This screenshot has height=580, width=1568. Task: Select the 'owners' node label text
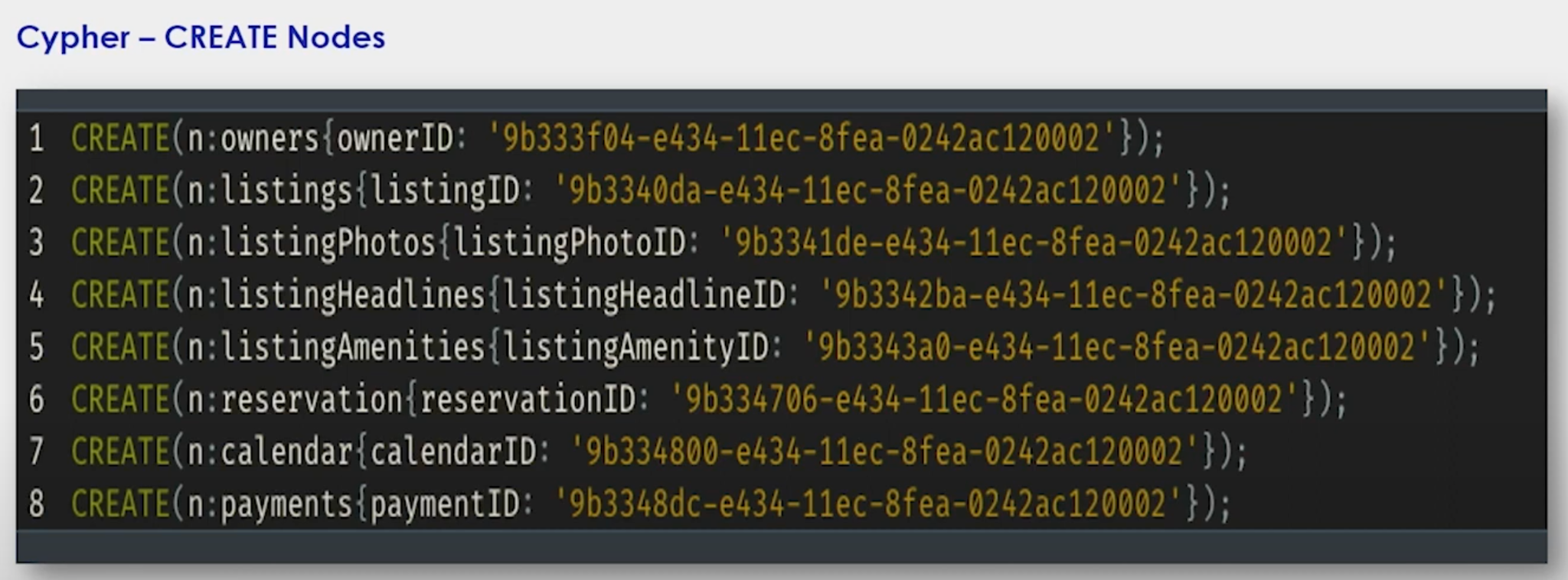point(269,138)
